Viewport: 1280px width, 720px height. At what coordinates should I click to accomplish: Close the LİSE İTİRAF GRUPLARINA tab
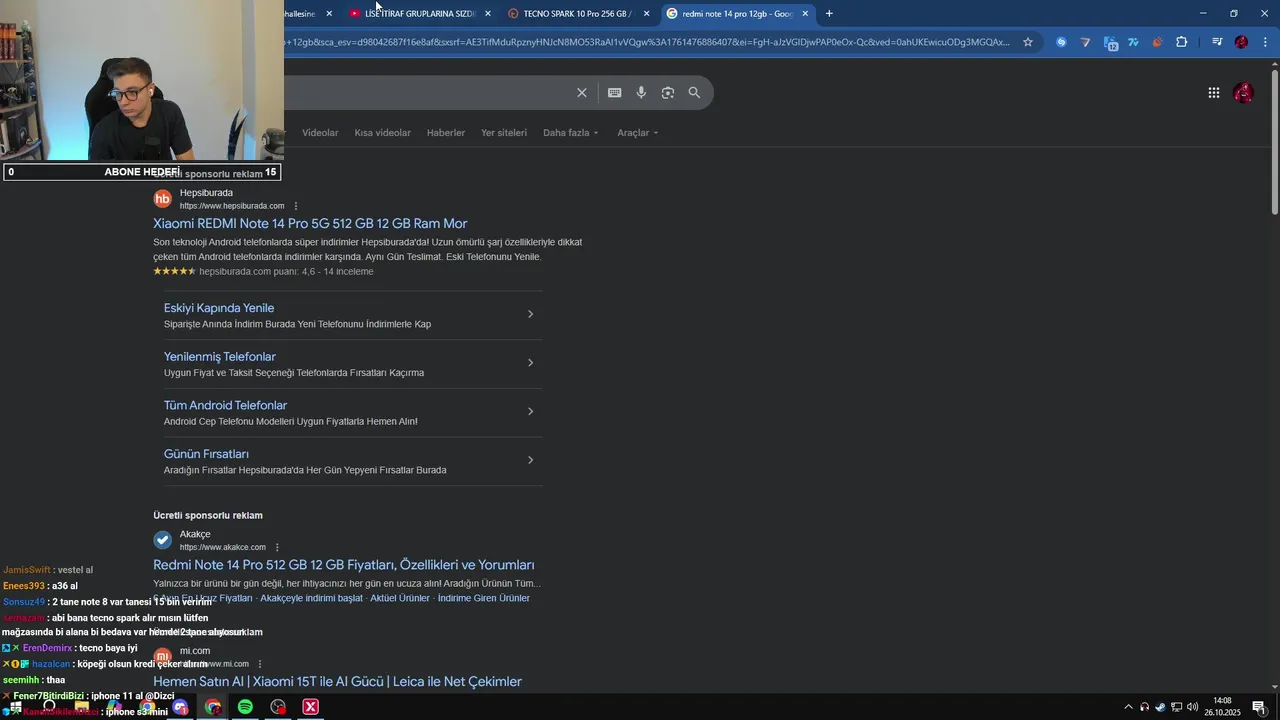(x=487, y=13)
